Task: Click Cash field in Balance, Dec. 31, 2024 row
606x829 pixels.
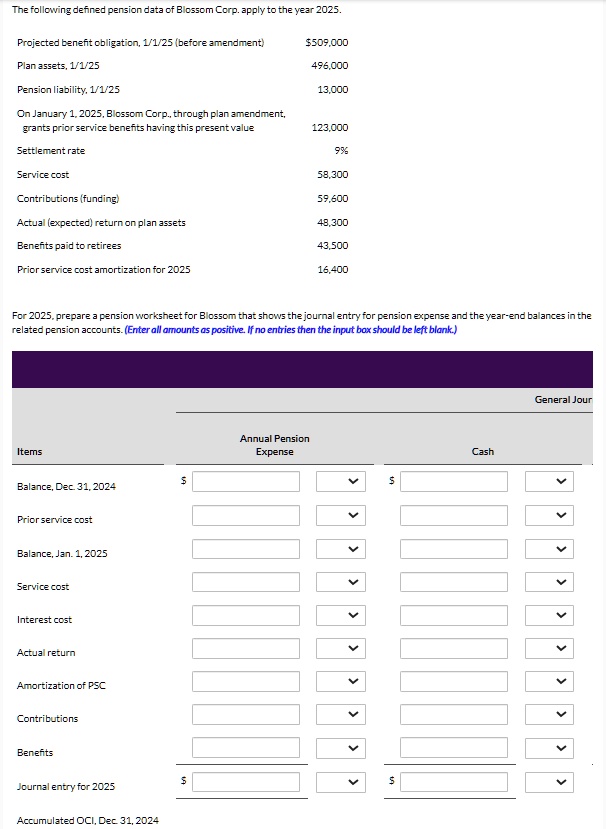Action: point(454,481)
